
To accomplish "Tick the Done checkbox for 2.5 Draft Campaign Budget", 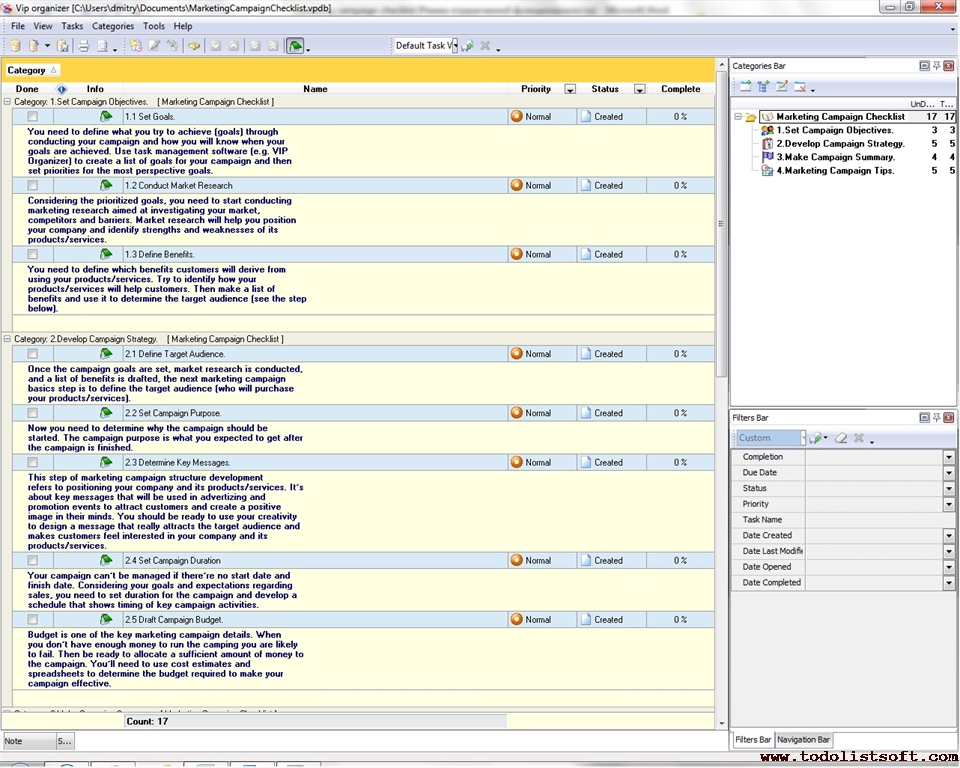I will point(33,620).
